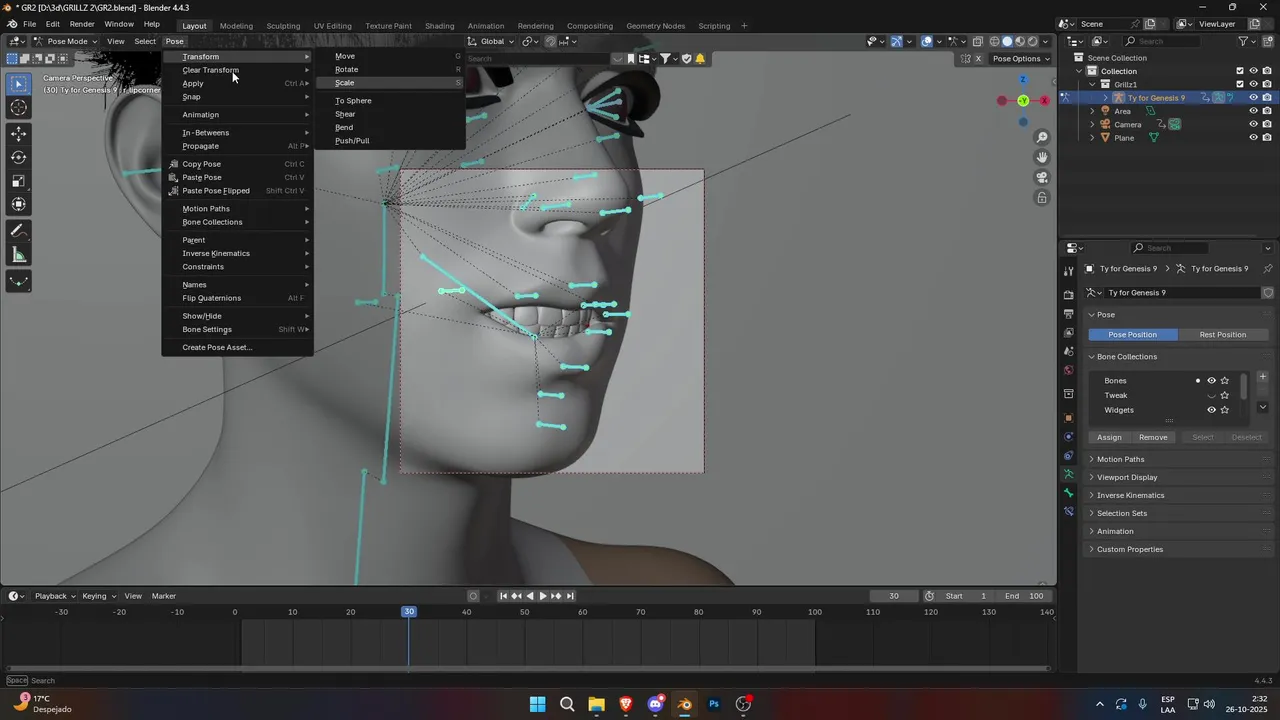Click the pan hand viewport gizmo
Viewport: 1280px width, 720px height.
coord(1042,157)
